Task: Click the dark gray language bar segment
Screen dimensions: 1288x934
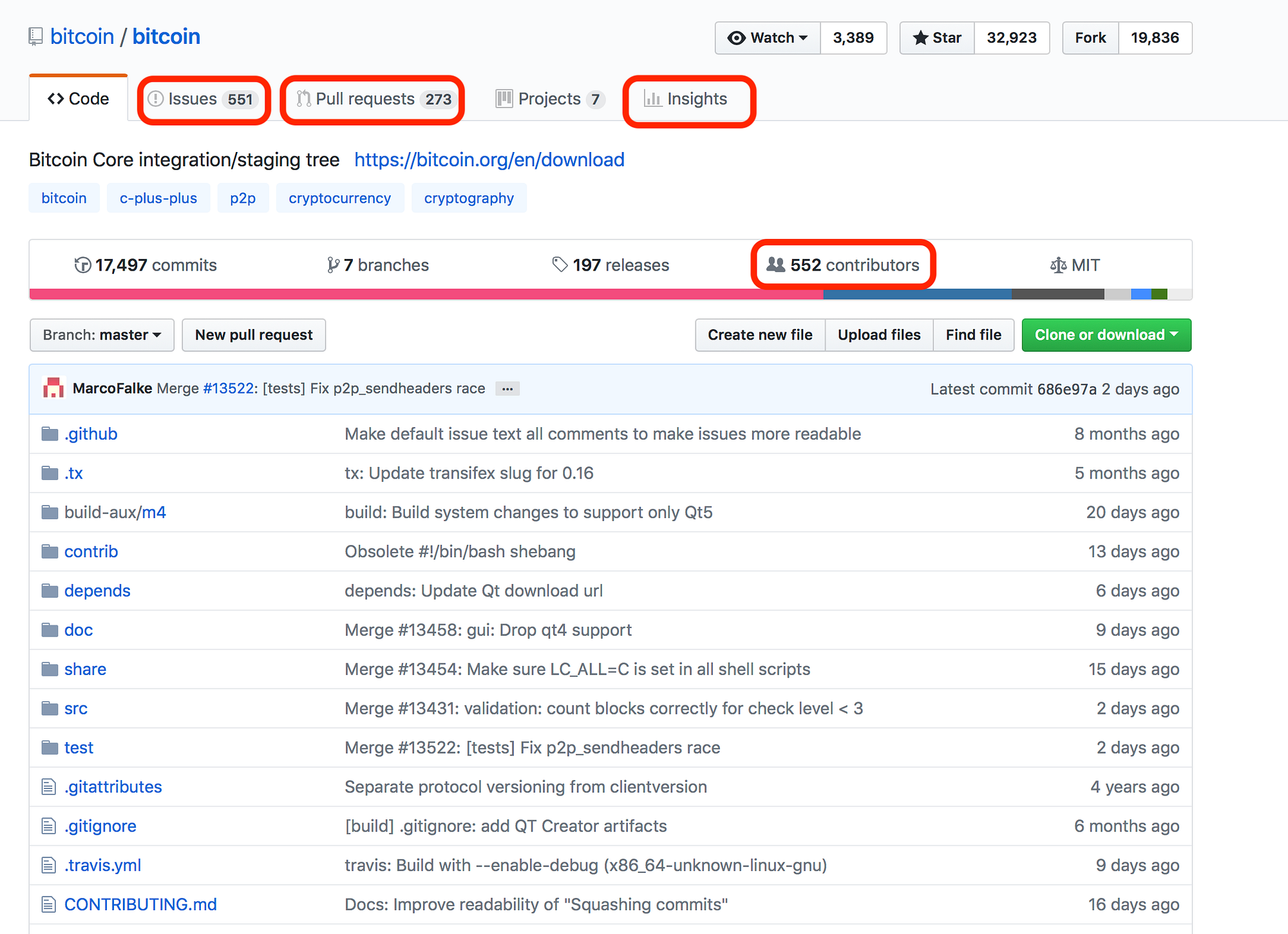Action: tap(1057, 294)
